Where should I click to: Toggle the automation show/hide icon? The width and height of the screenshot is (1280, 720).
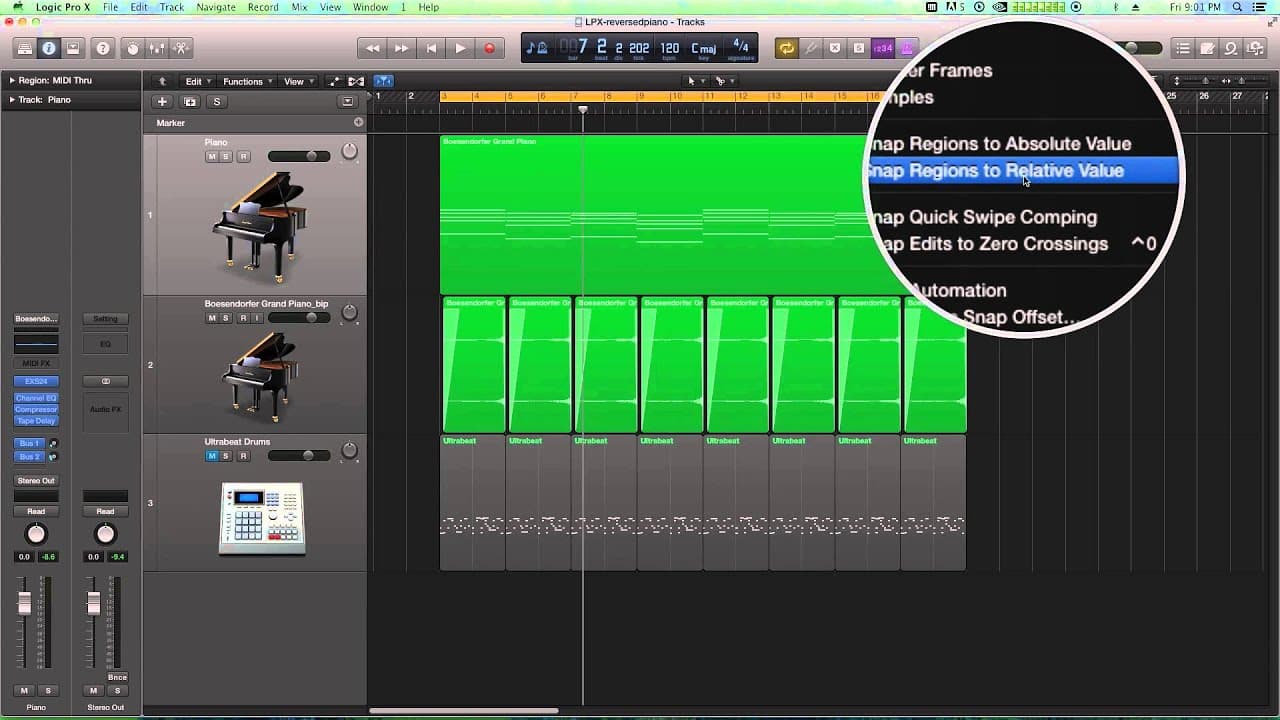(x=334, y=81)
